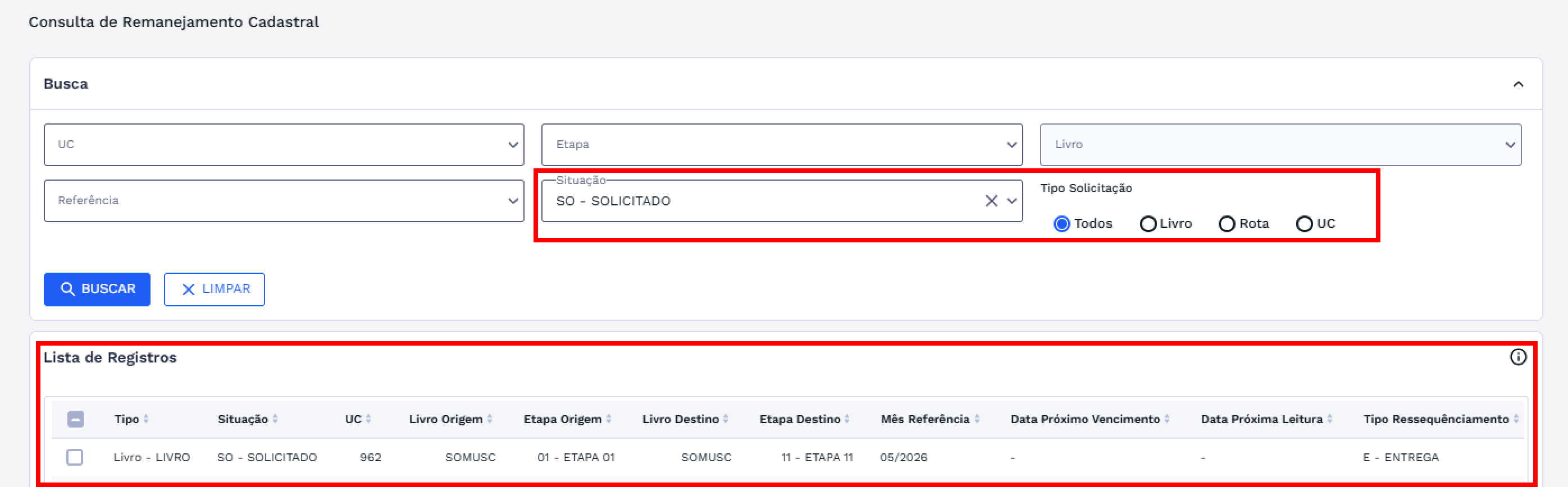Open the Referência dropdown filter

284,201
